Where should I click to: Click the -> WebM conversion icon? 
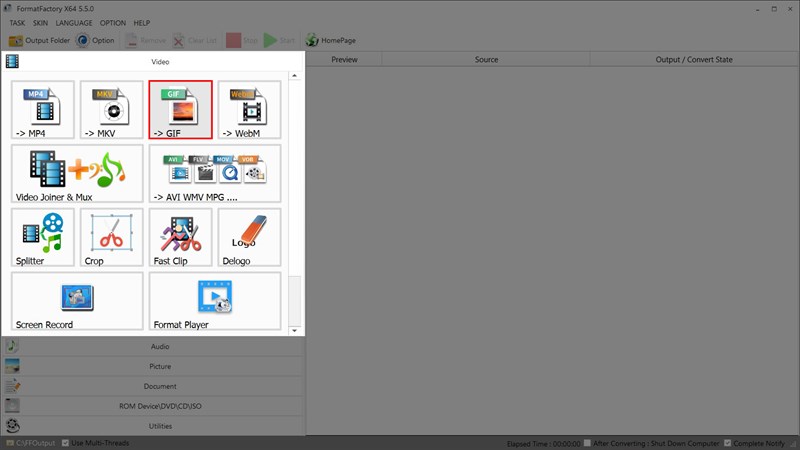pyautogui.click(x=249, y=109)
